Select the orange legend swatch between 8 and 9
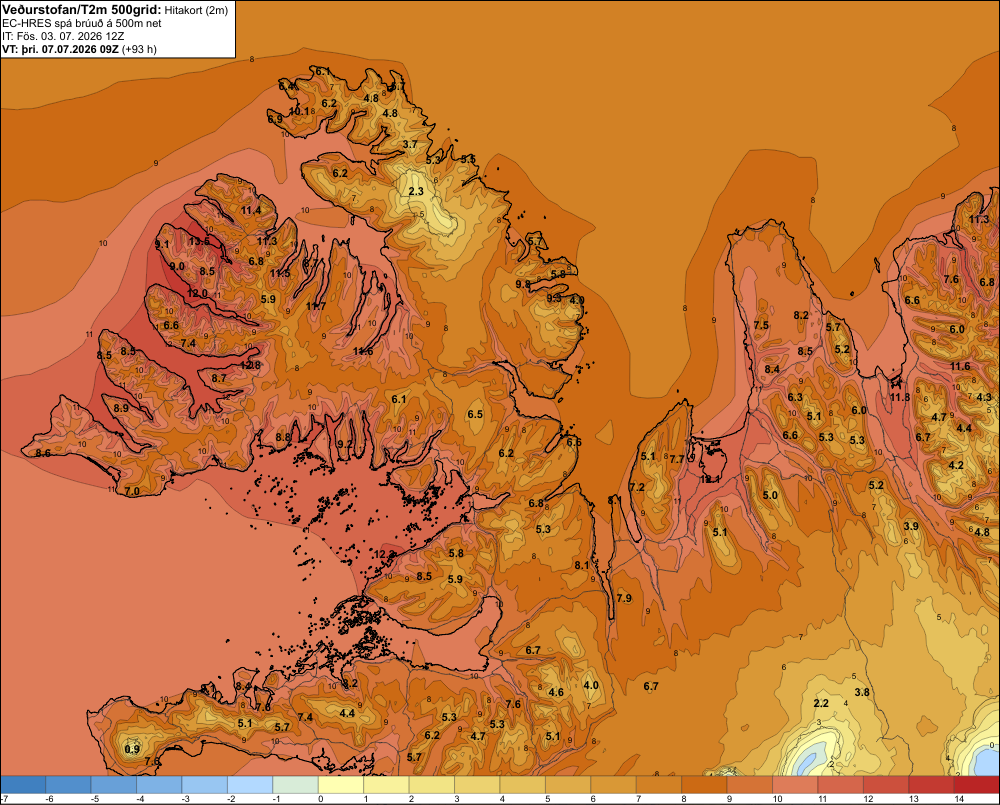The width and height of the screenshot is (1000, 805). [x=704, y=785]
